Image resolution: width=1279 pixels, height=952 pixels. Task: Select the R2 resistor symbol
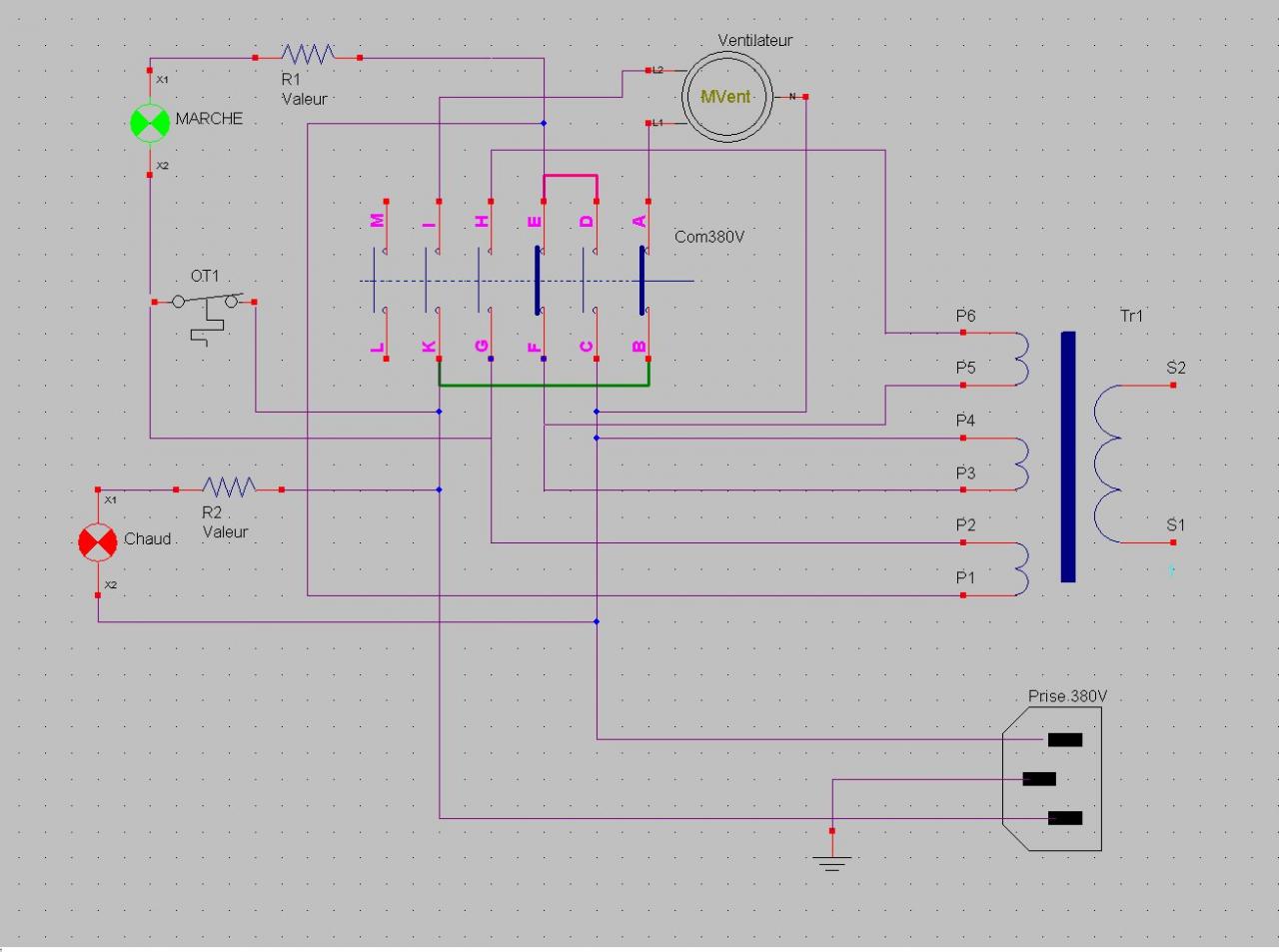coord(229,486)
